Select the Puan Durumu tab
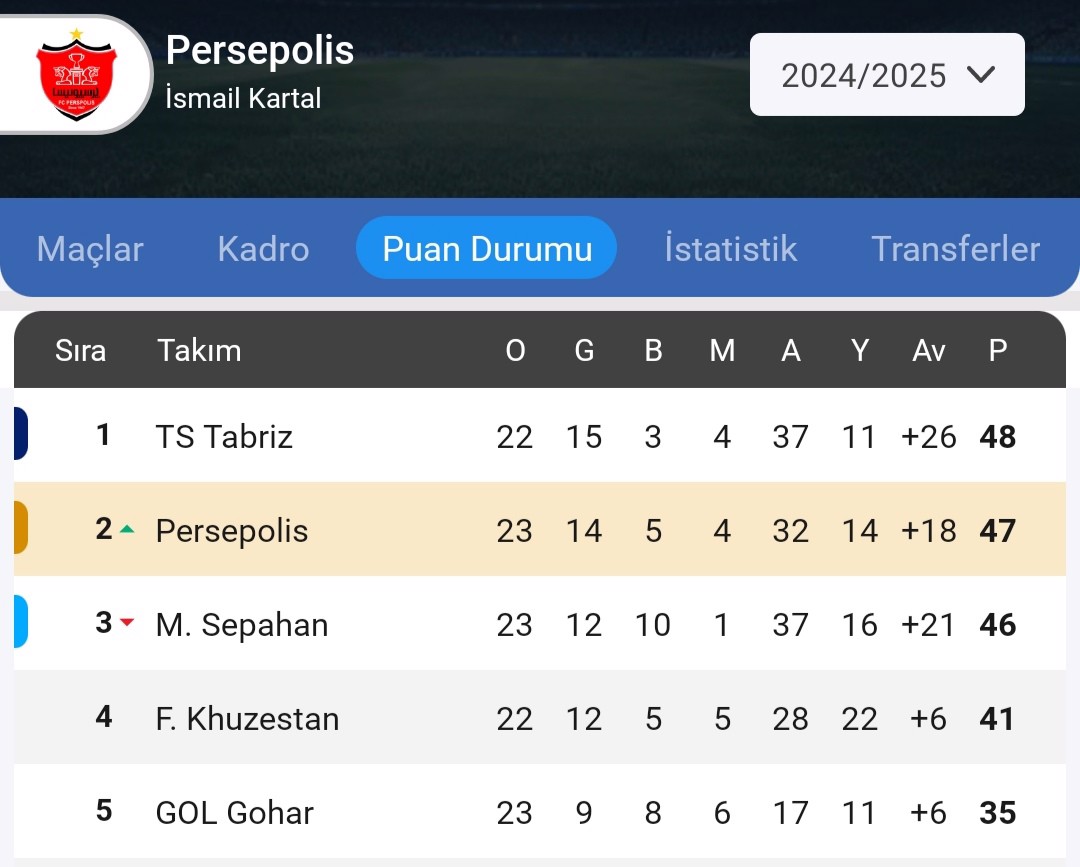 point(486,248)
